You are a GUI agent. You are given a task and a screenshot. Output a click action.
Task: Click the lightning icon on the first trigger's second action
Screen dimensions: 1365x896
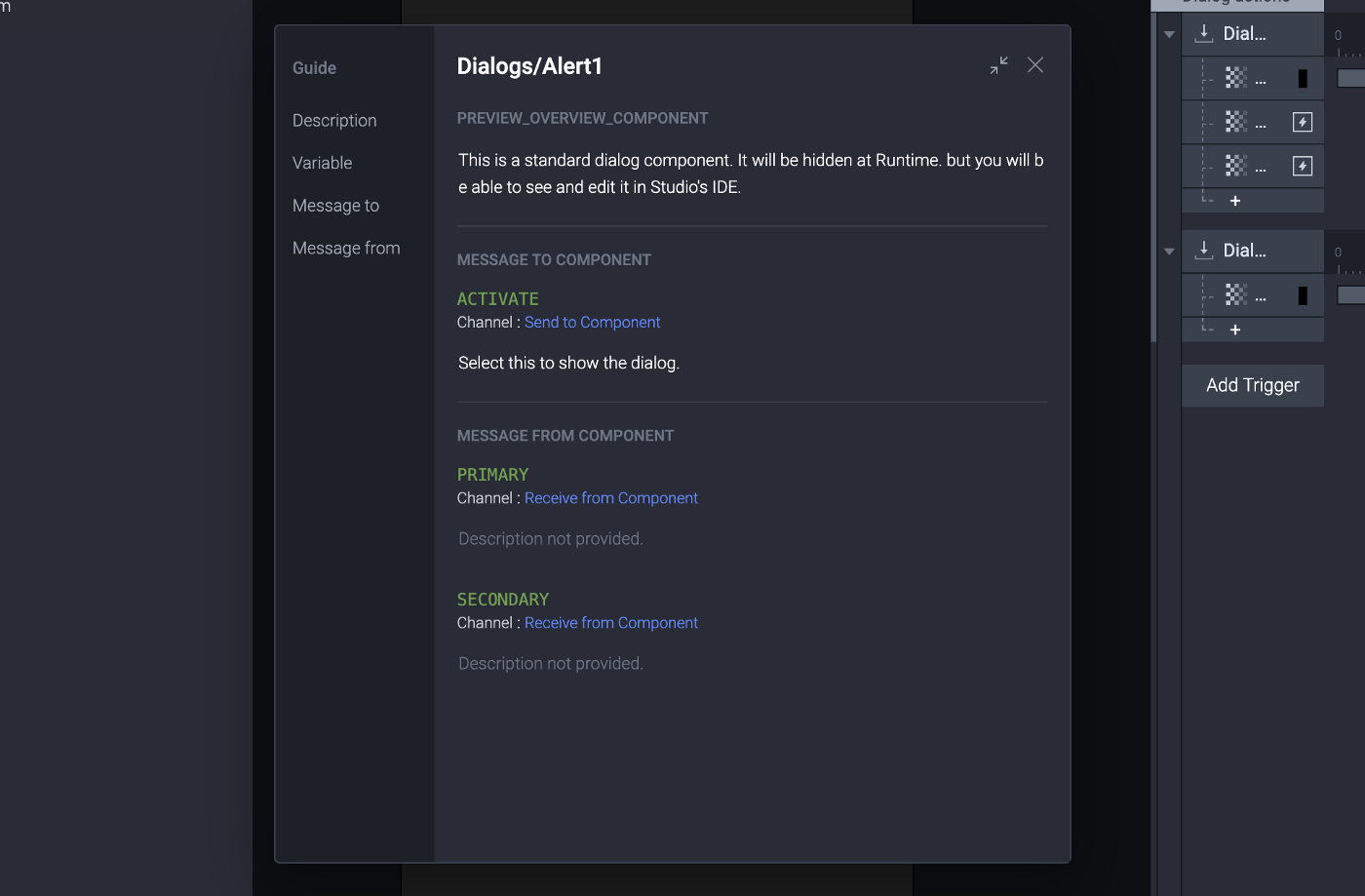pyautogui.click(x=1303, y=122)
